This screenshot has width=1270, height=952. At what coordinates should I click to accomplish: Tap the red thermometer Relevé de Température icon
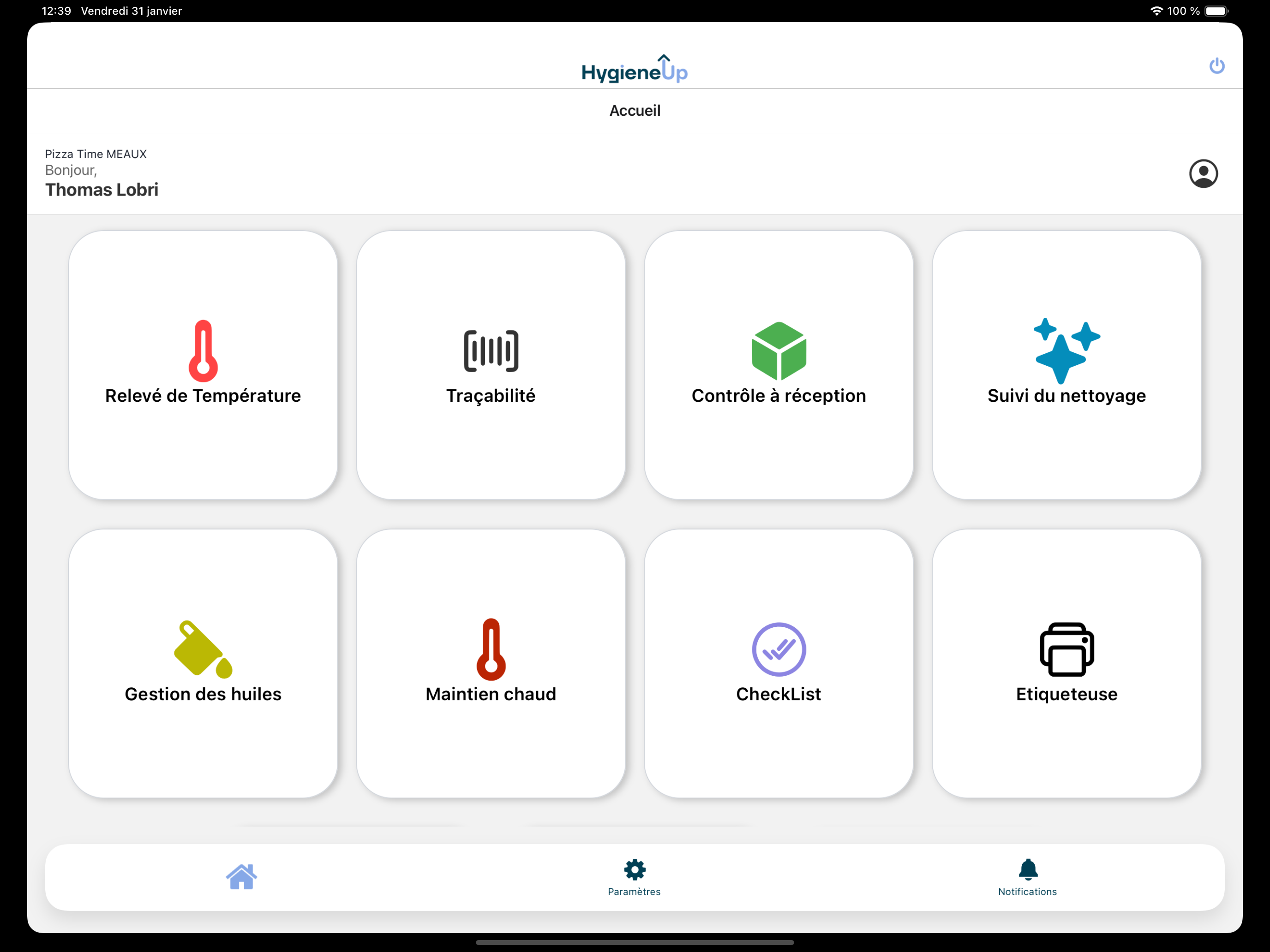(x=203, y=351)
